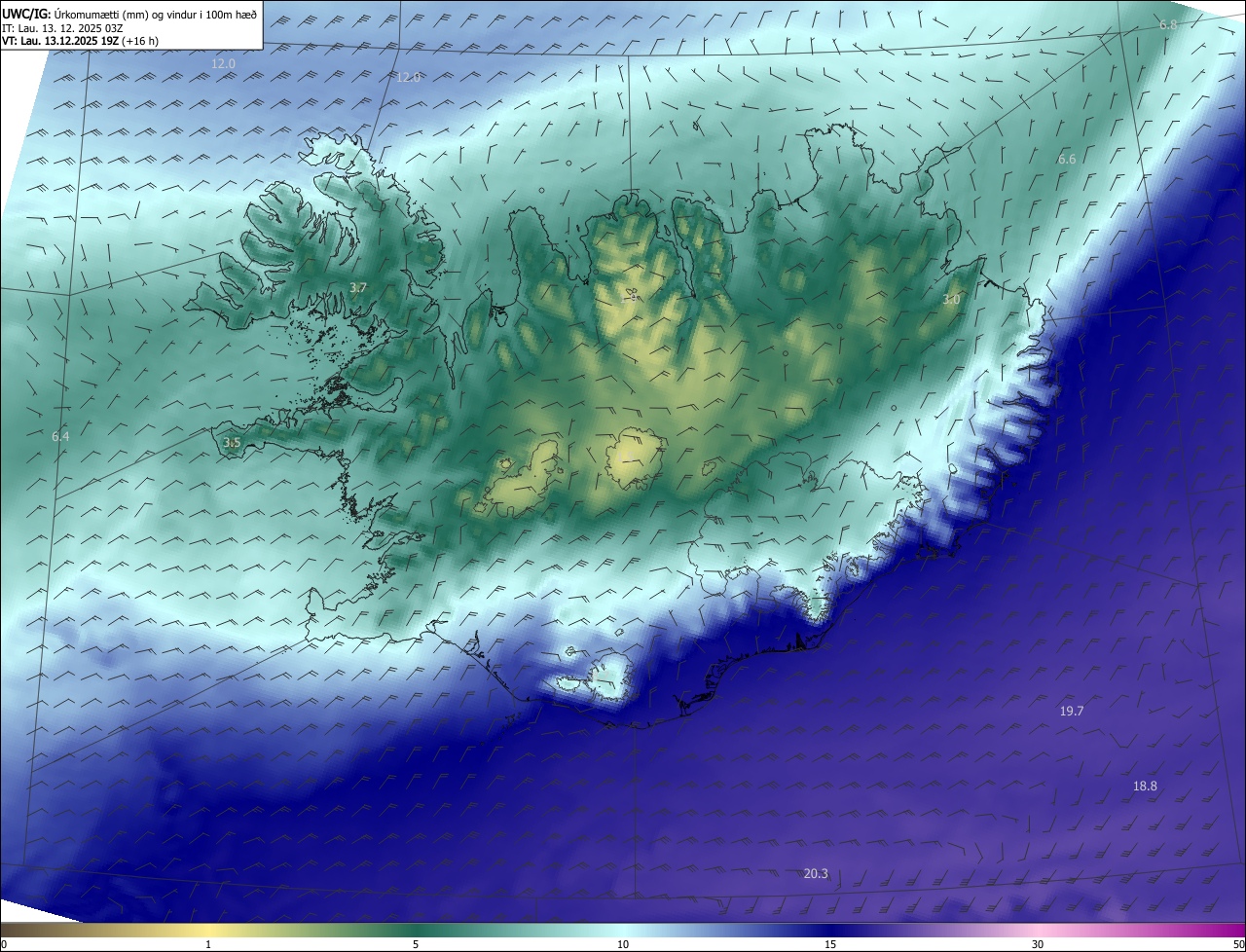The width and height of the screenshot is (1246, 952).
Task: Click the 6.6 value label
Action: coord(1067,159)
